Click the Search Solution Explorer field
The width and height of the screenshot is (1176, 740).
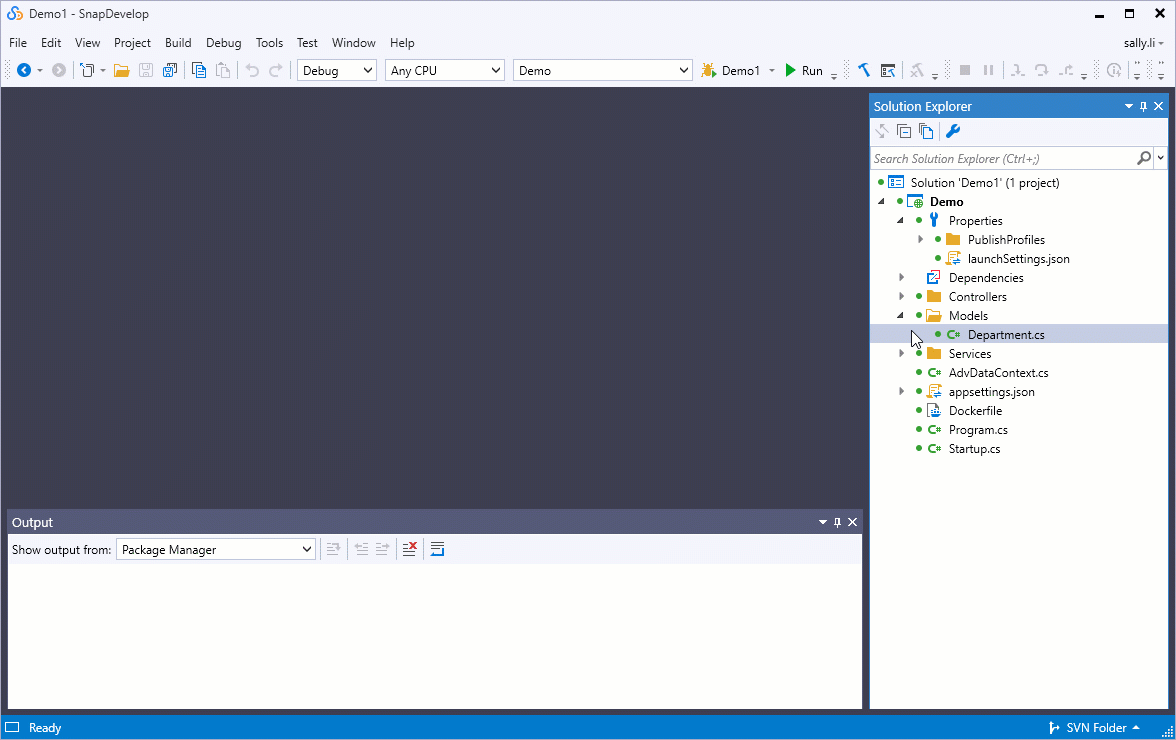pyautogui.click(x=1004, y=158)
